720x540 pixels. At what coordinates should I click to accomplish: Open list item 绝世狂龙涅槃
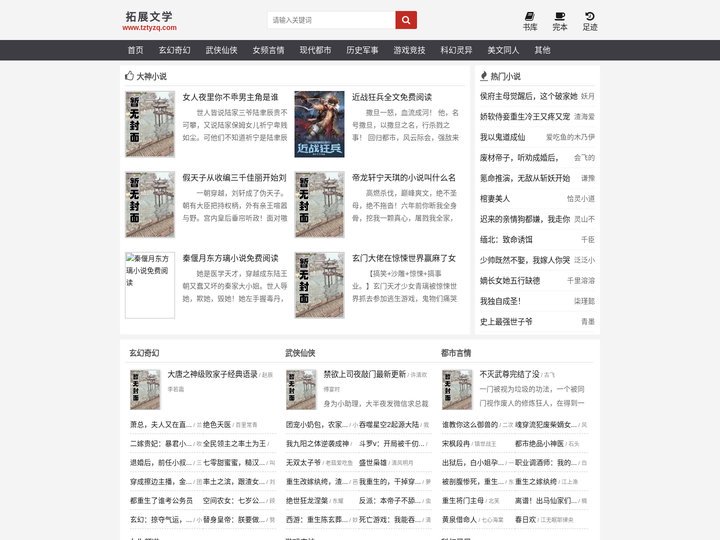click(307, 501)
